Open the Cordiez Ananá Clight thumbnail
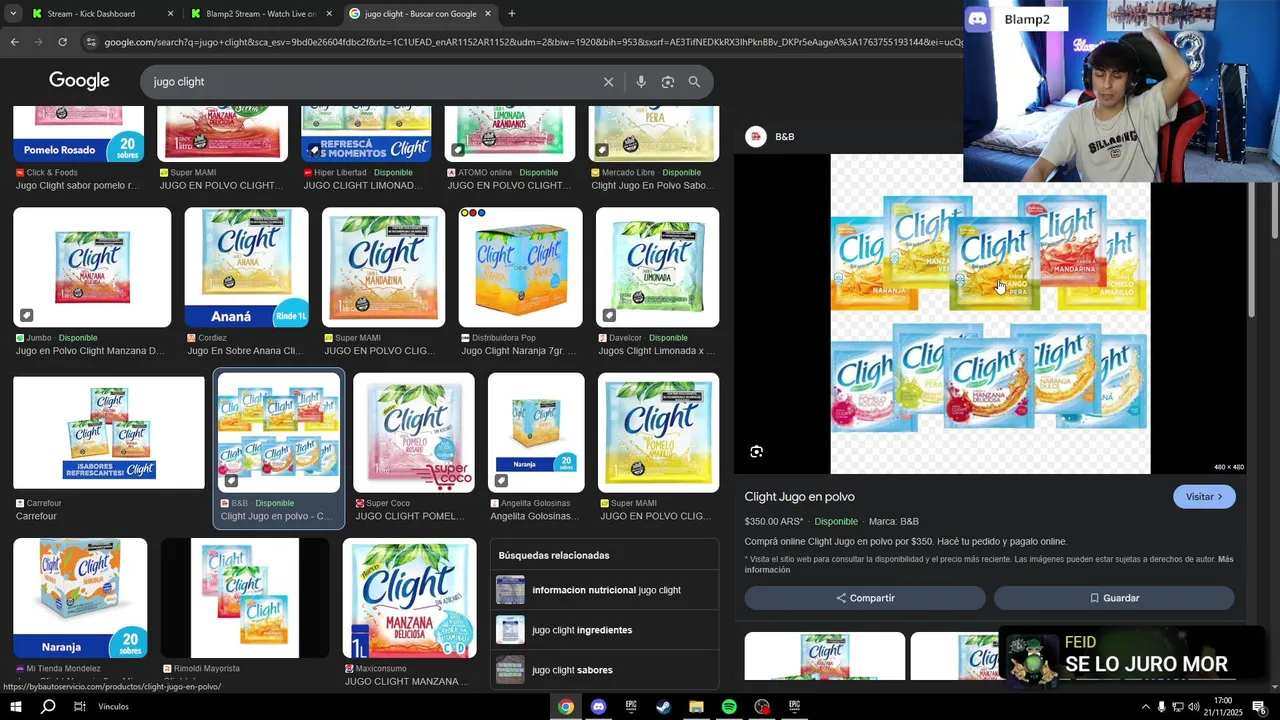 tap(246, 267)
